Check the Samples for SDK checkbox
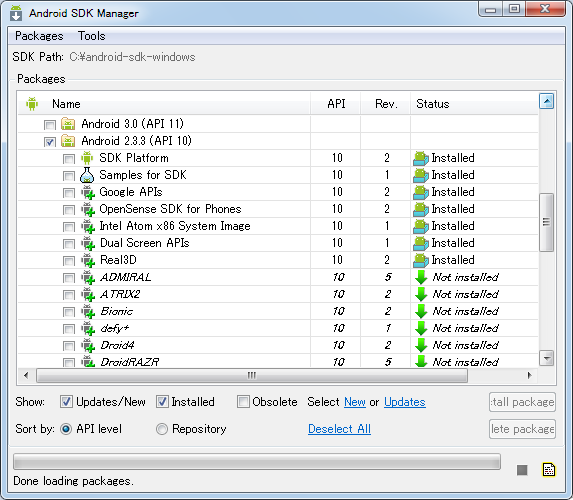The width and height of the screenshot is (573, 500). 69,176
